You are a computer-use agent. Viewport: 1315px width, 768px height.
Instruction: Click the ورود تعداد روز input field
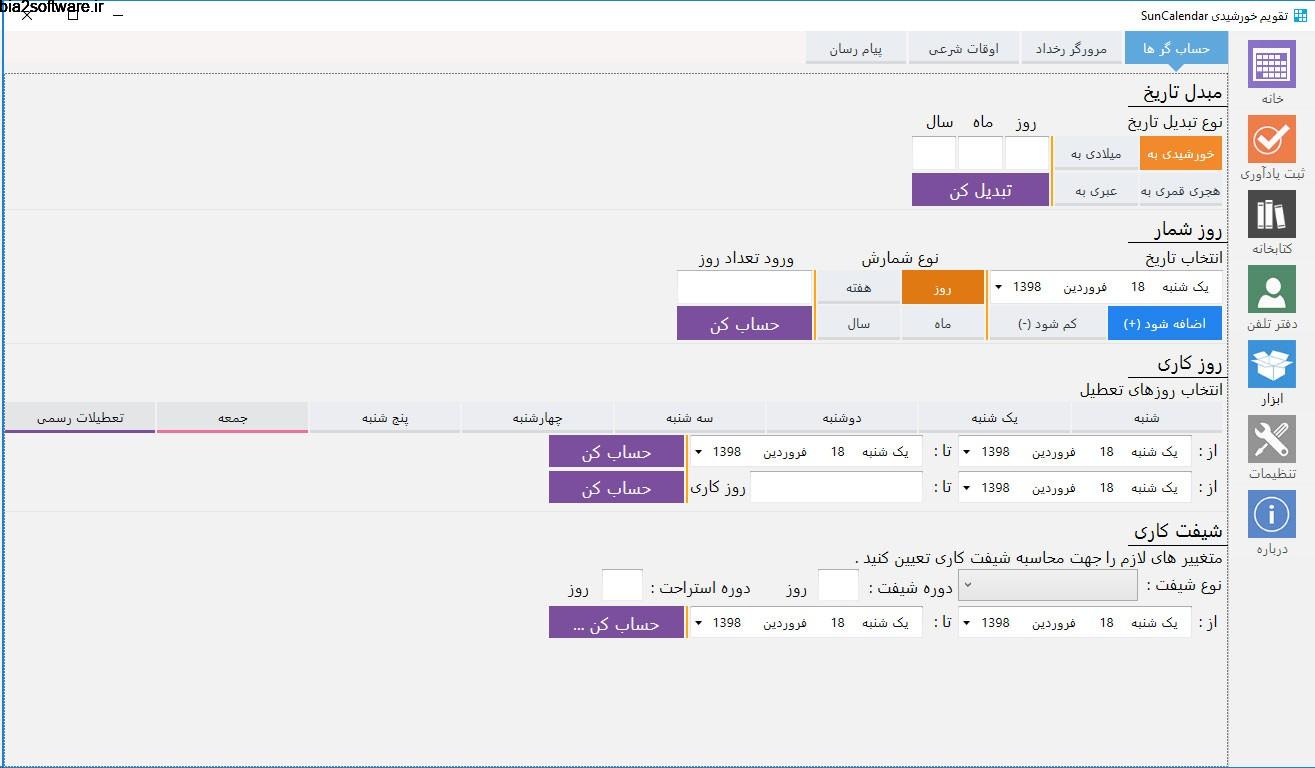744,288
